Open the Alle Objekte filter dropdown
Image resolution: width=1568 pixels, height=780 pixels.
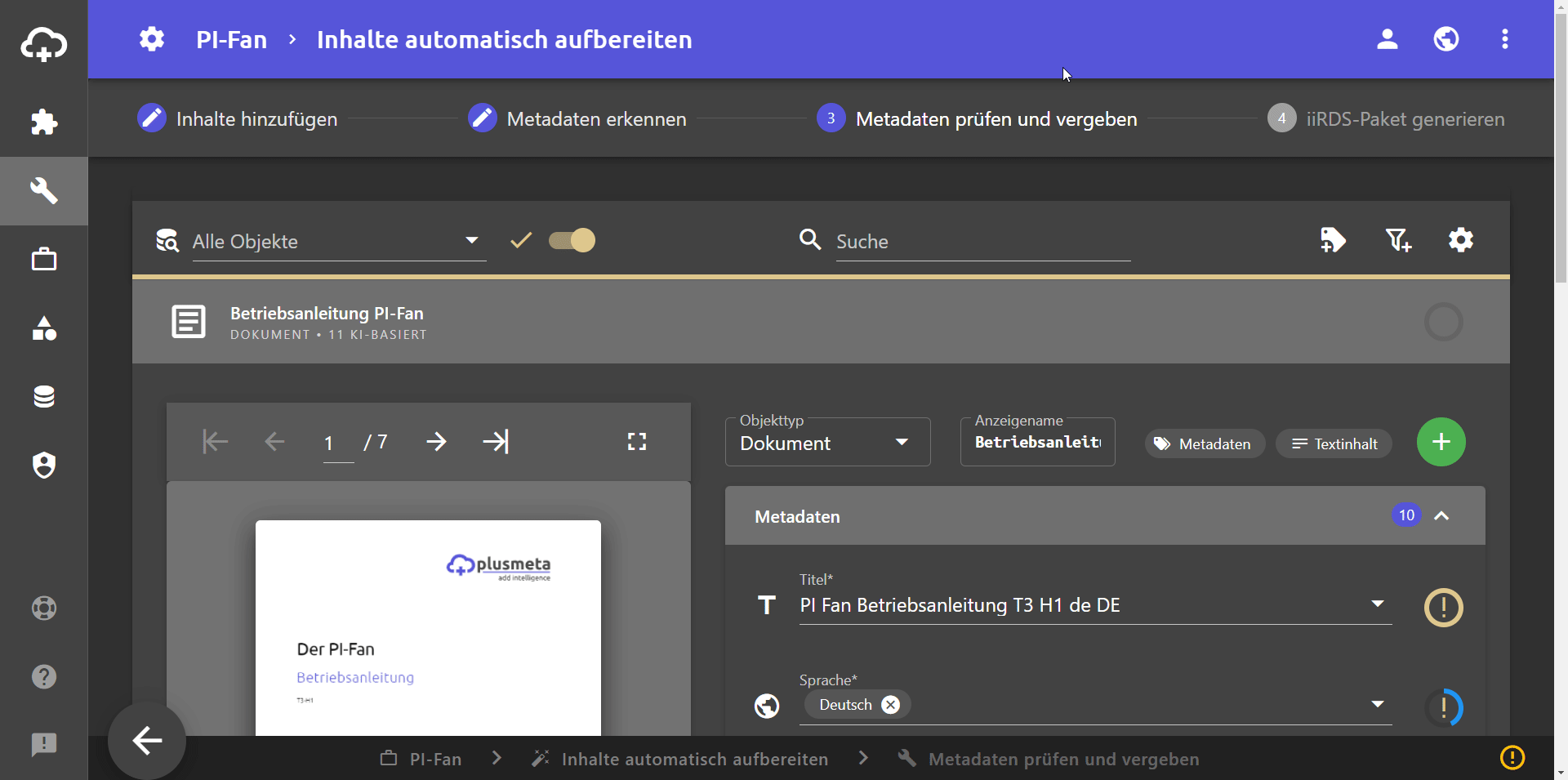tap(339, 242)
